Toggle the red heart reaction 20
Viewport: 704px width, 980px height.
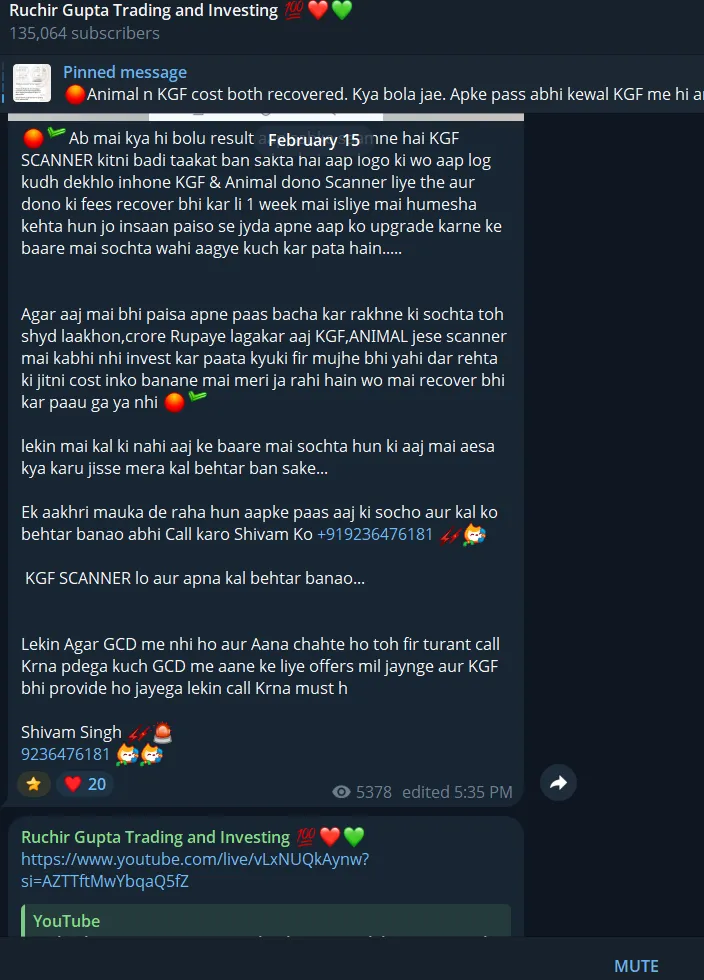pyautogui.click(x=85, y=784)
